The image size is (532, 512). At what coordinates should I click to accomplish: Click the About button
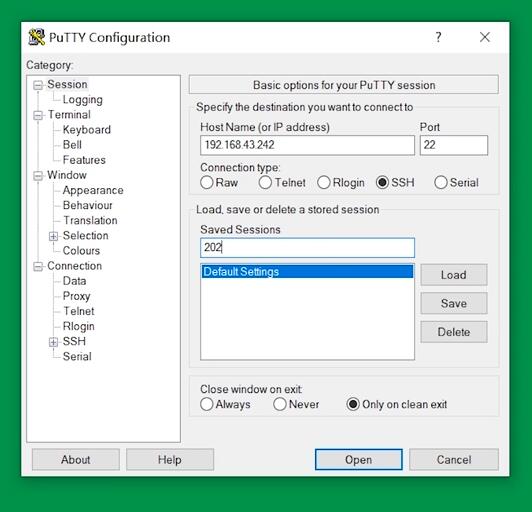(x=76, y=460)
